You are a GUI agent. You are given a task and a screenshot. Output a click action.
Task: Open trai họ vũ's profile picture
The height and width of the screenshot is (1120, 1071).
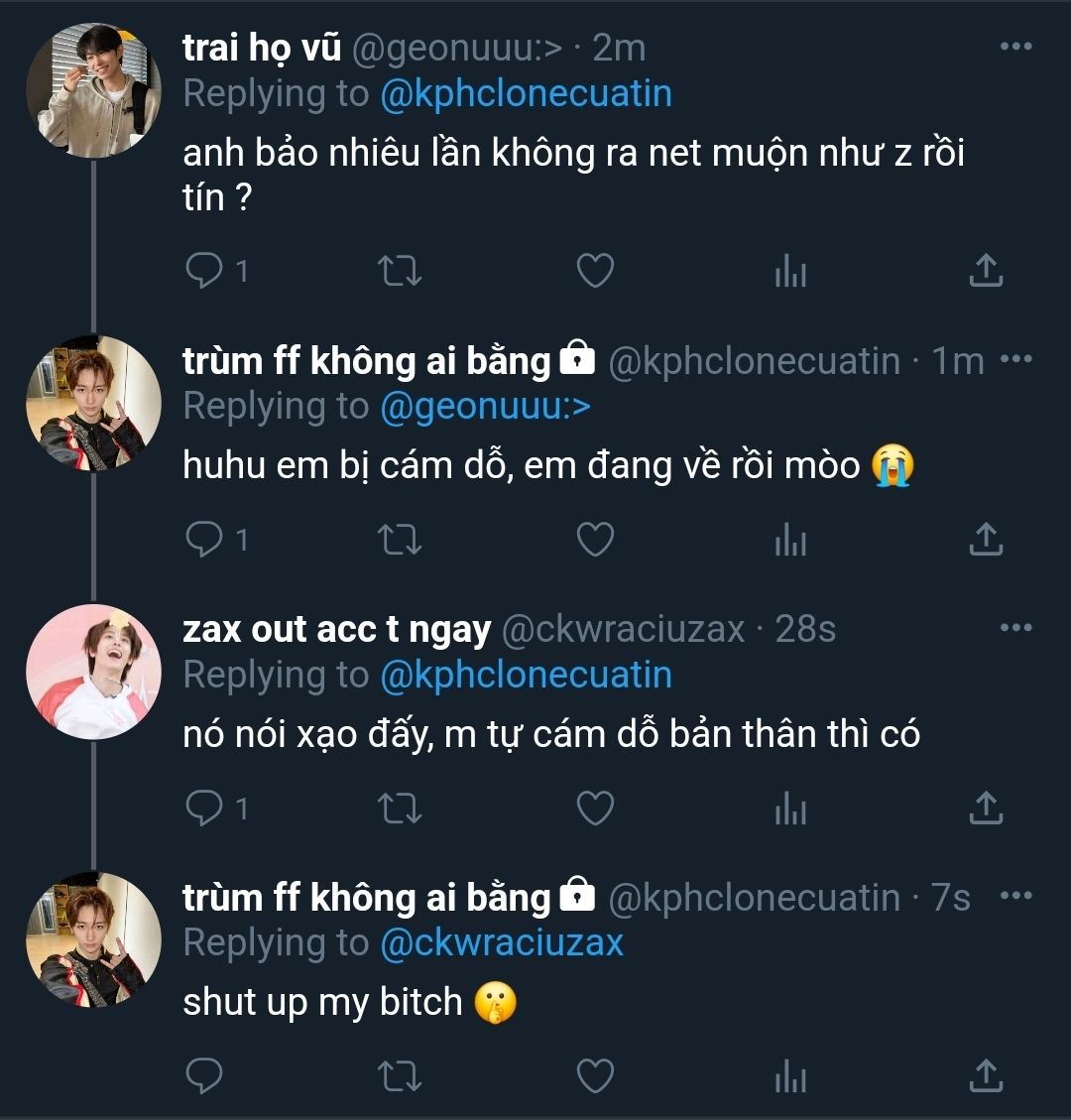(x=93, y=90)
